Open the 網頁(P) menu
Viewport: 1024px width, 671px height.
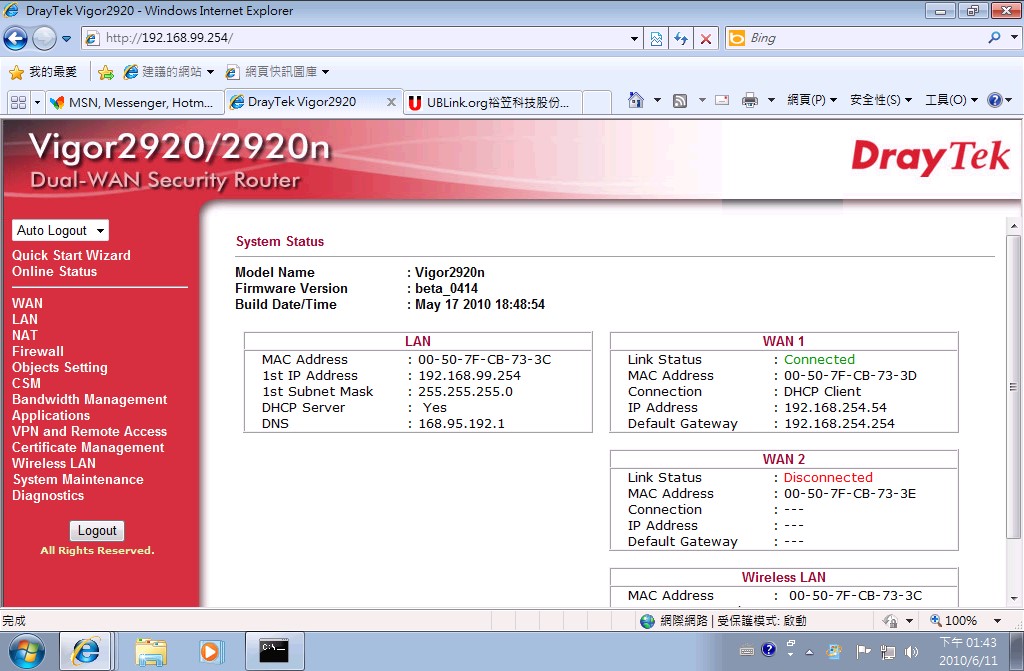point(812,100)
